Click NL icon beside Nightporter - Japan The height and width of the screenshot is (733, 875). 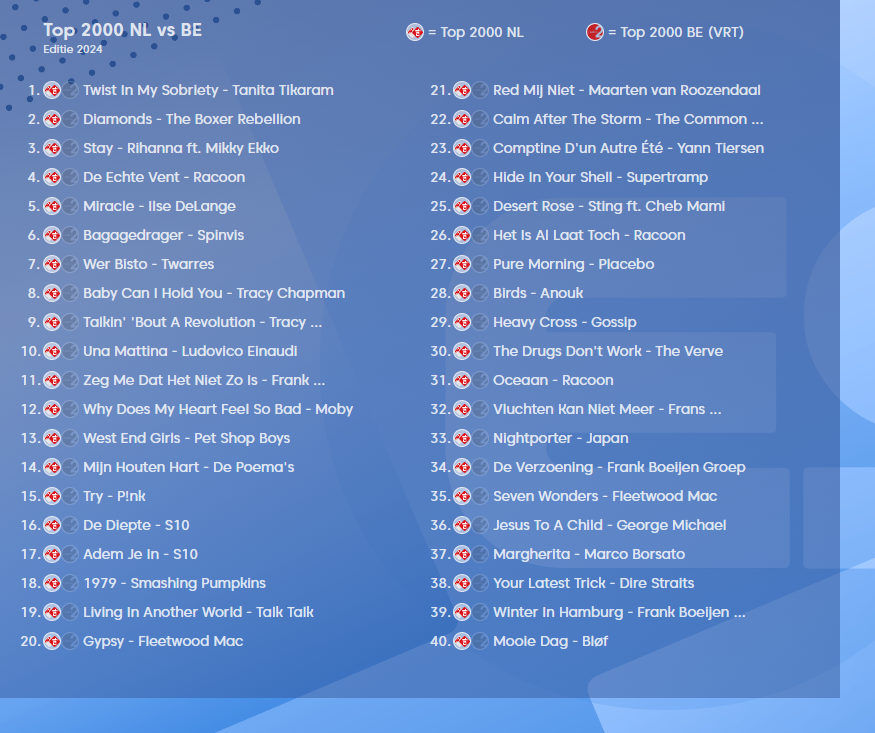click(462, 438)
